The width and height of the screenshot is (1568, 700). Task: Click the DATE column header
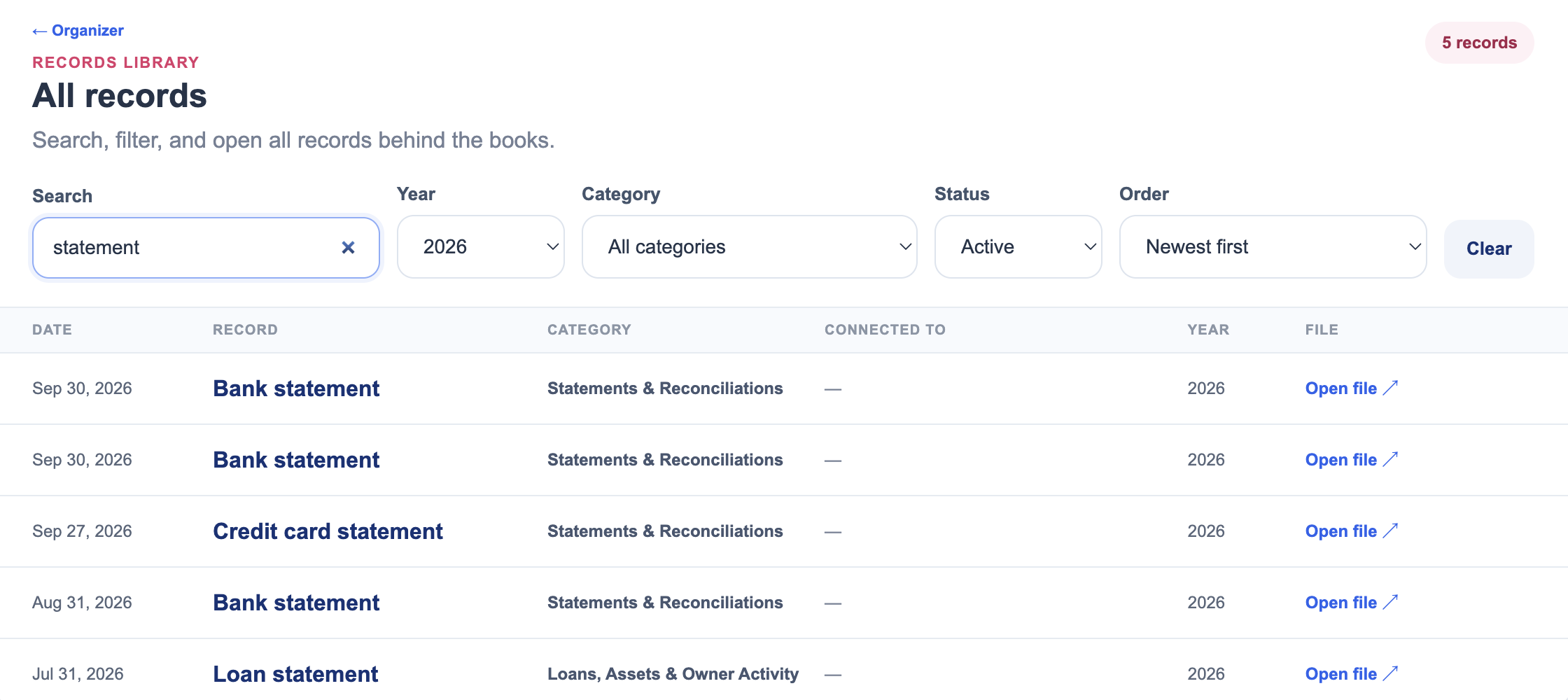pos(52,330)
